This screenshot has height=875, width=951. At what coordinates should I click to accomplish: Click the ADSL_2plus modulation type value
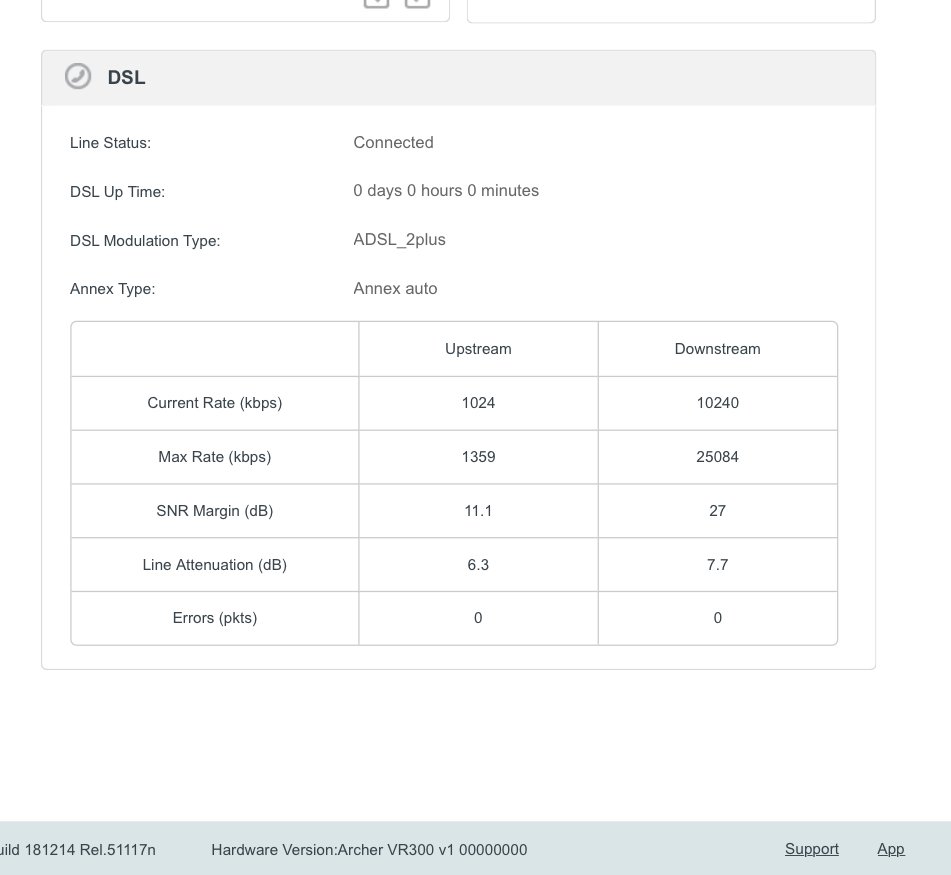(399, 240)
